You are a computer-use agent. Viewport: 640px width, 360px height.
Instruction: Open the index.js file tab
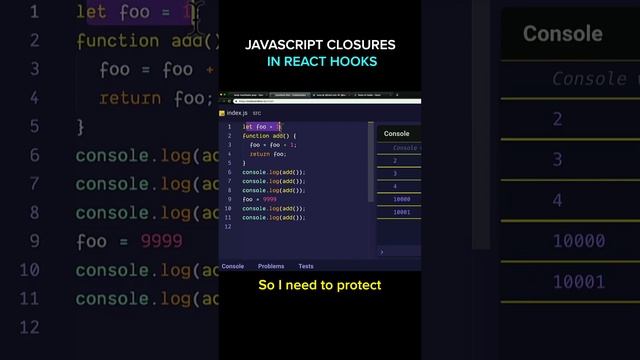coord(237,113)
